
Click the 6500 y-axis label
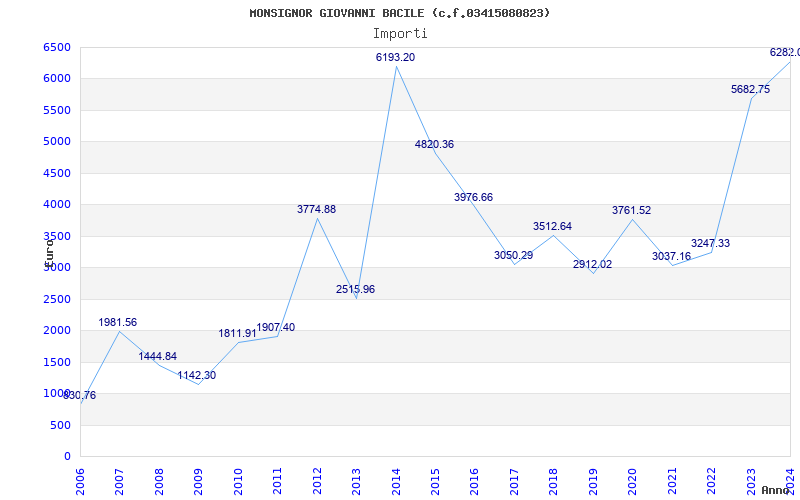(57, 47)
